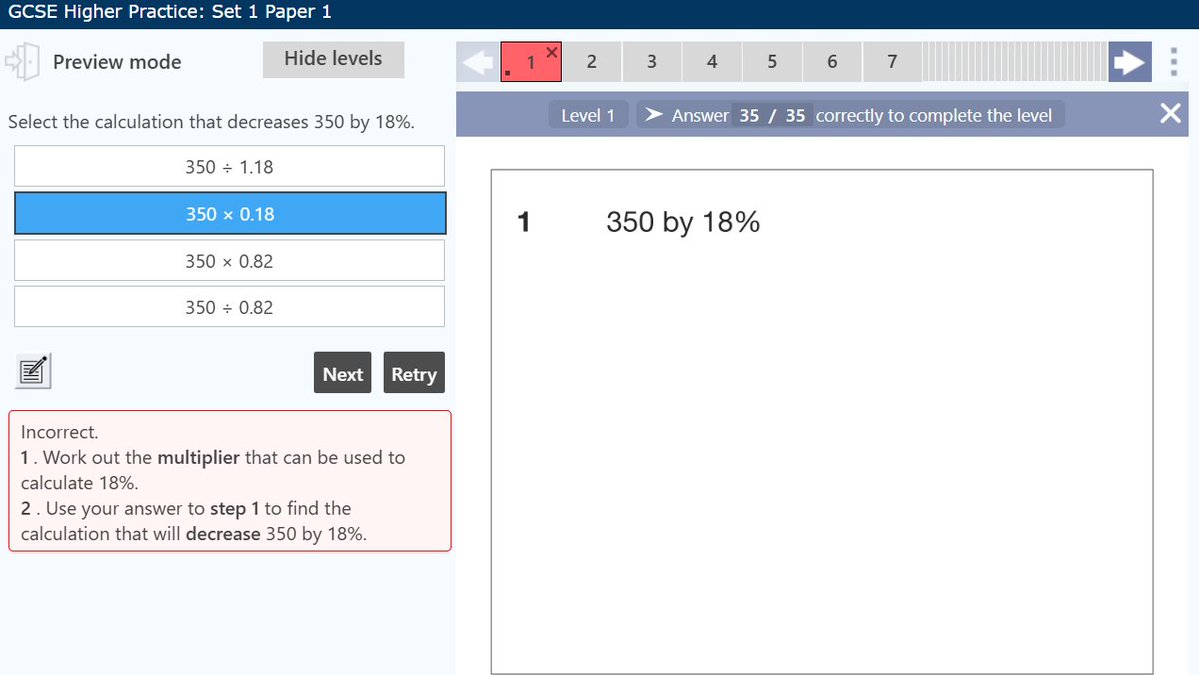
Task: Open the notes and feedback editor icon
Action: [31, 371]
